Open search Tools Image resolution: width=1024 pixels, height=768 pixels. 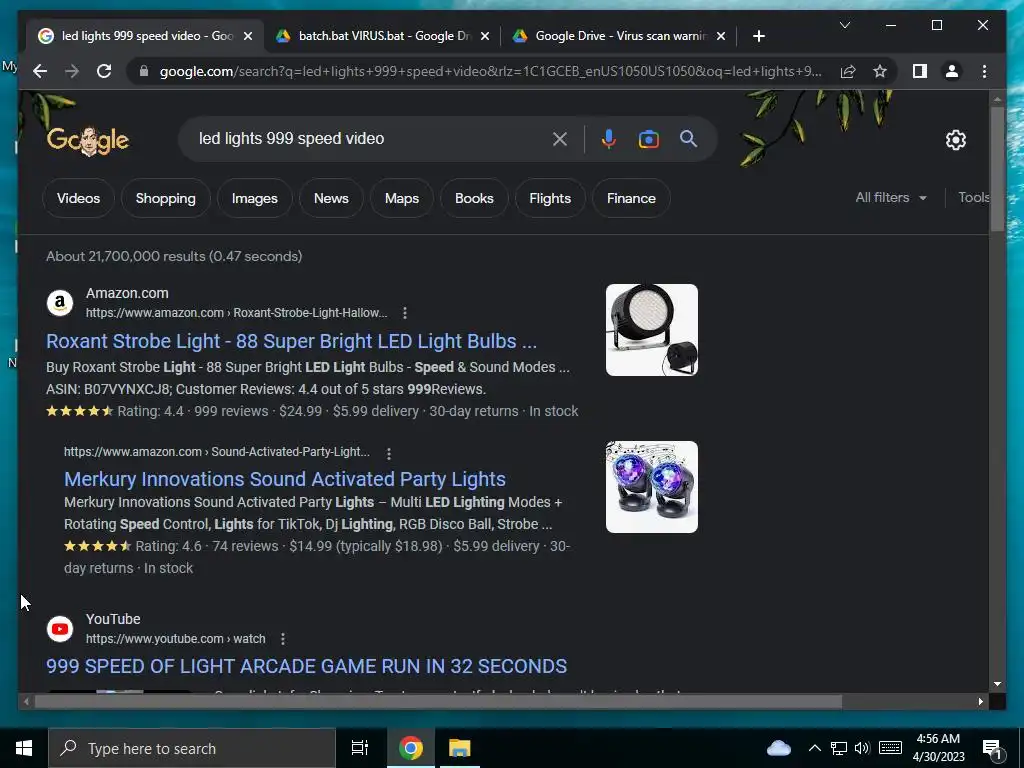point(973,197)
